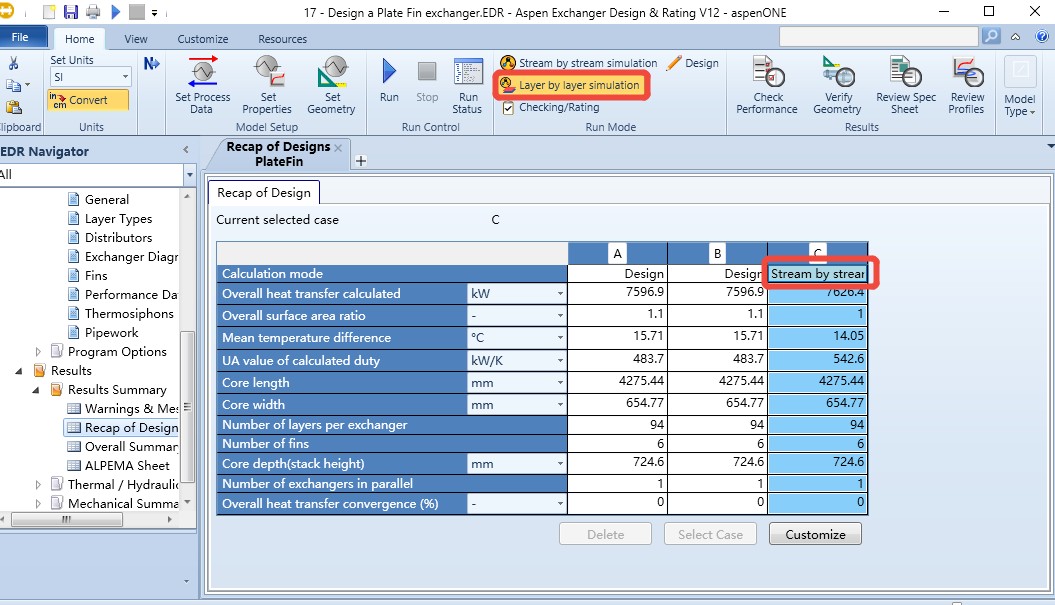Open the Review Spec Sheet
Image resolution: width=1055 pixels, height=605 pixels.
(905, 73)
